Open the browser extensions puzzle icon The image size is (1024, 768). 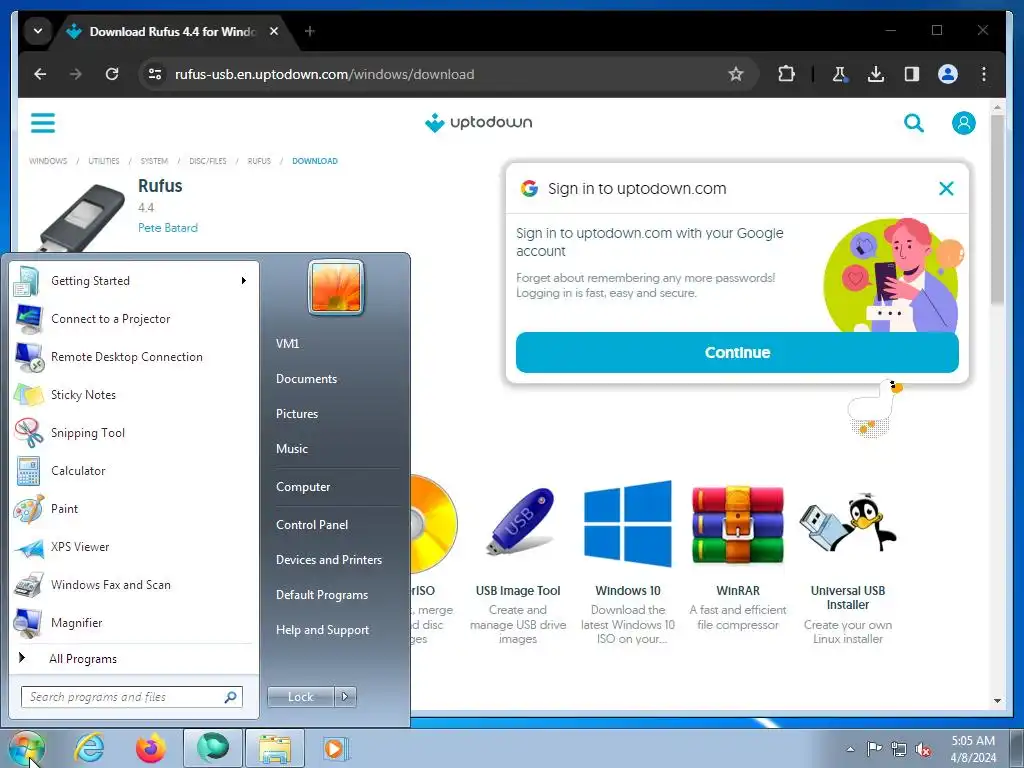click(786, 74)
